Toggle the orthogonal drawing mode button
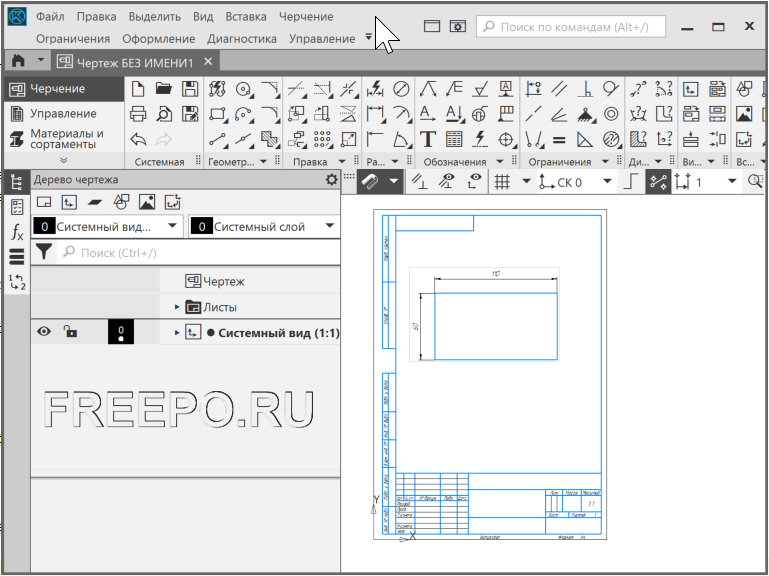The width and height of the screenshot is (769, 576). click(631, 182)
